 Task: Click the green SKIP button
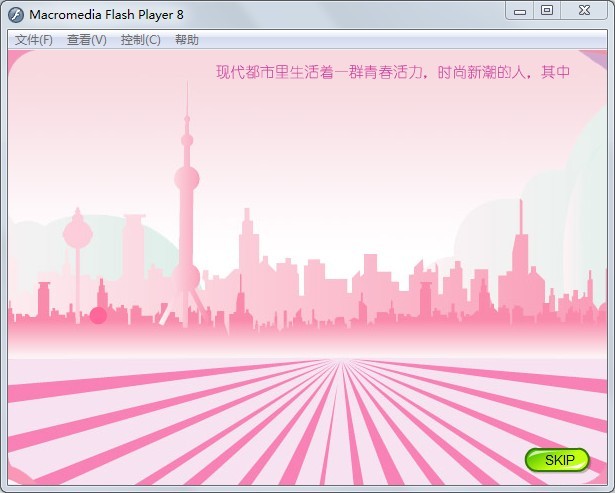click(557, 460)
